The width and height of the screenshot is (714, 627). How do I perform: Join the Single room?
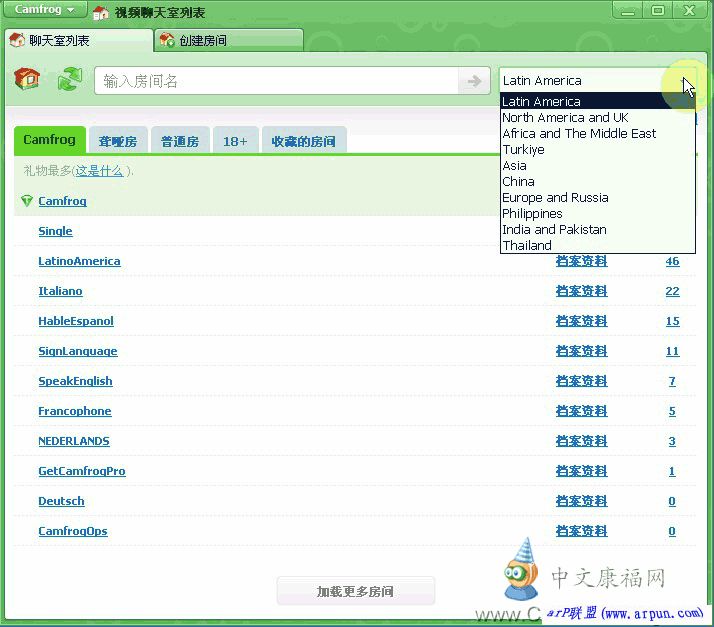[x=55, y=231]
